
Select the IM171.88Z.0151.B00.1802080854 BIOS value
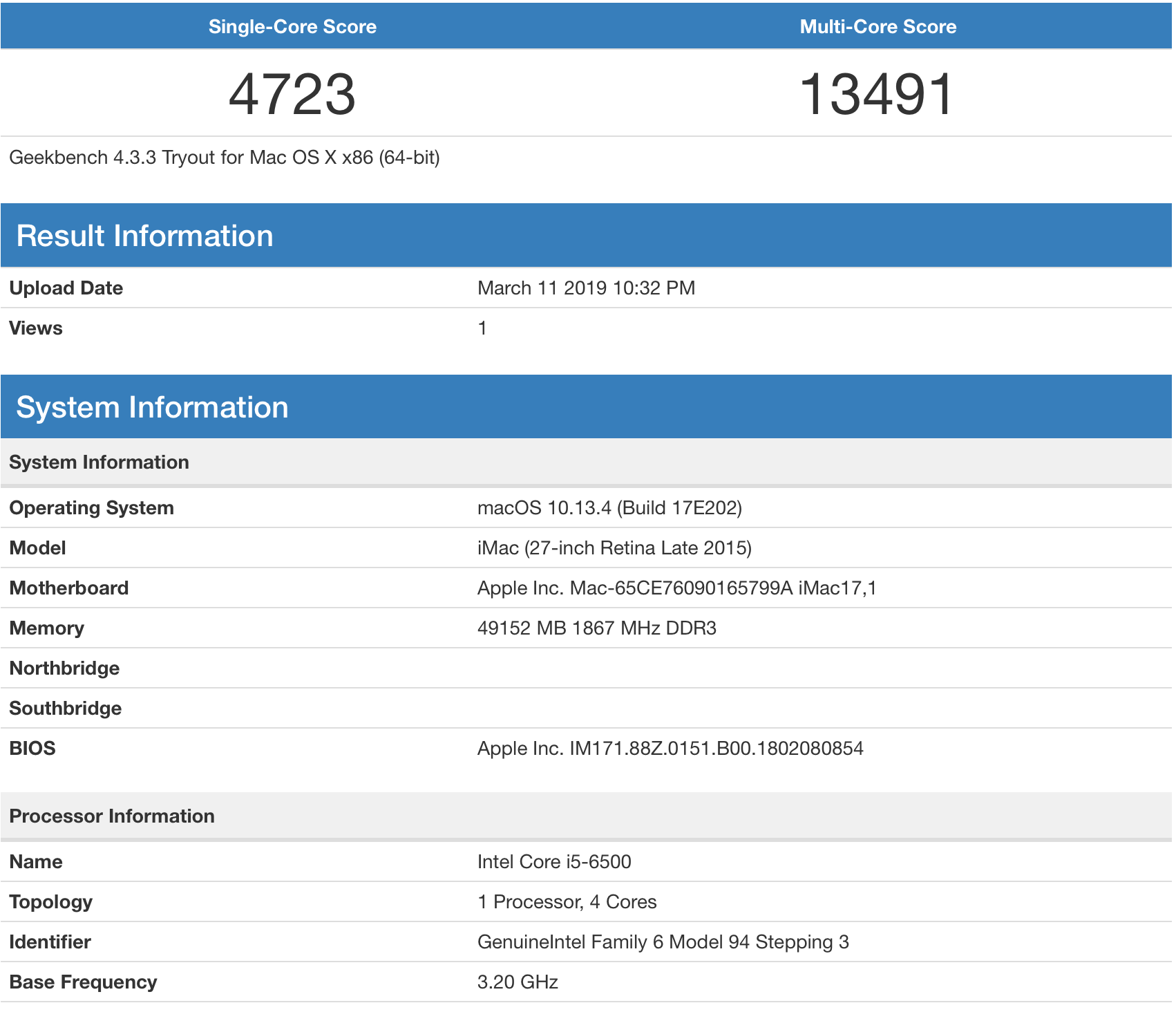670,749
